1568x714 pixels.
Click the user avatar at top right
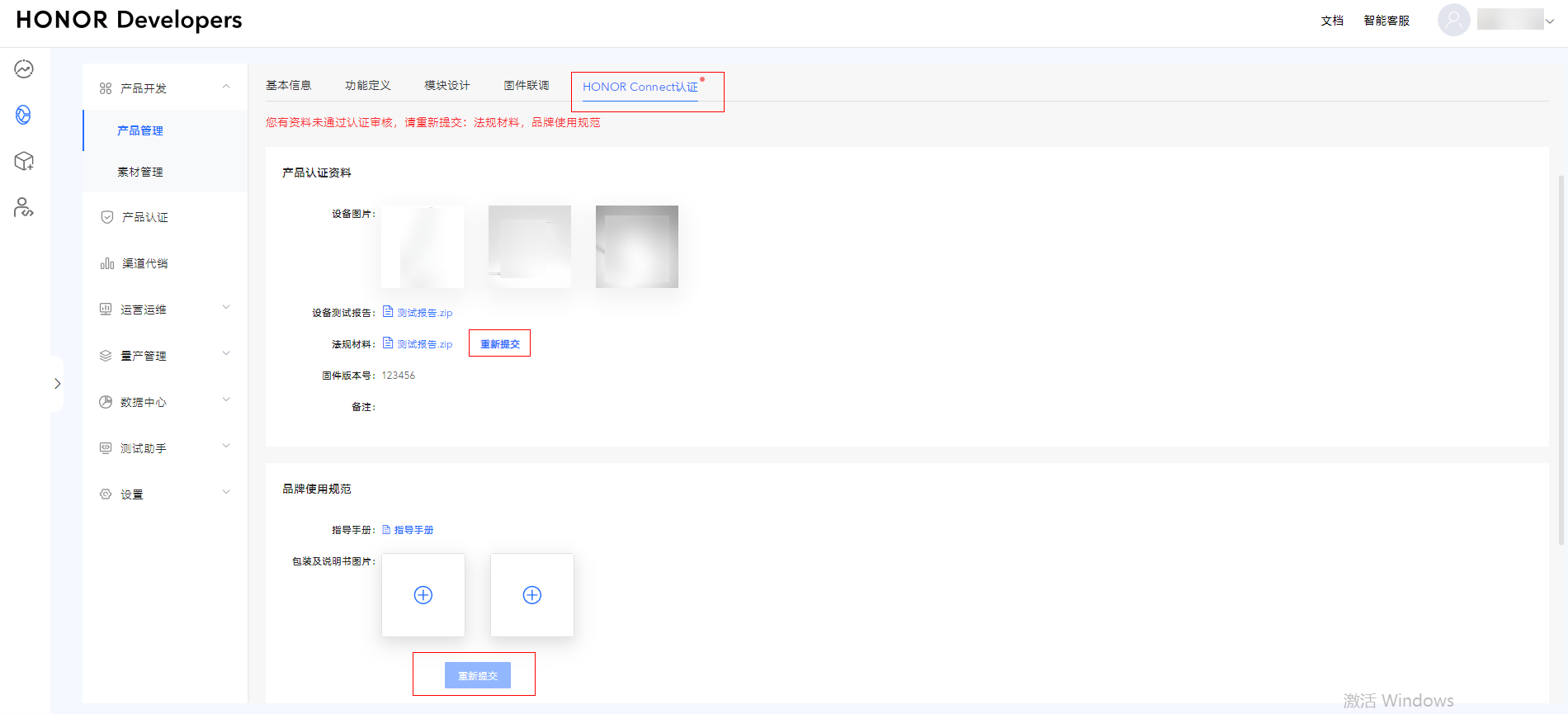(1453, 20)
